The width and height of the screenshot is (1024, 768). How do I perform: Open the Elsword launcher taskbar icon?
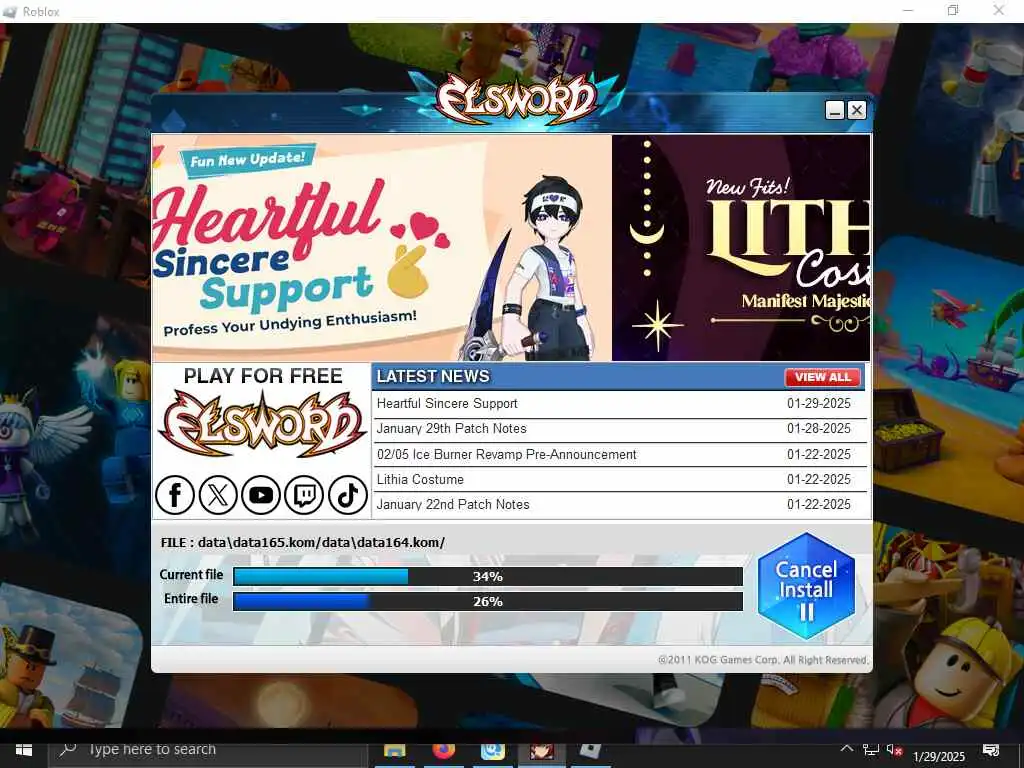point(542,752)
